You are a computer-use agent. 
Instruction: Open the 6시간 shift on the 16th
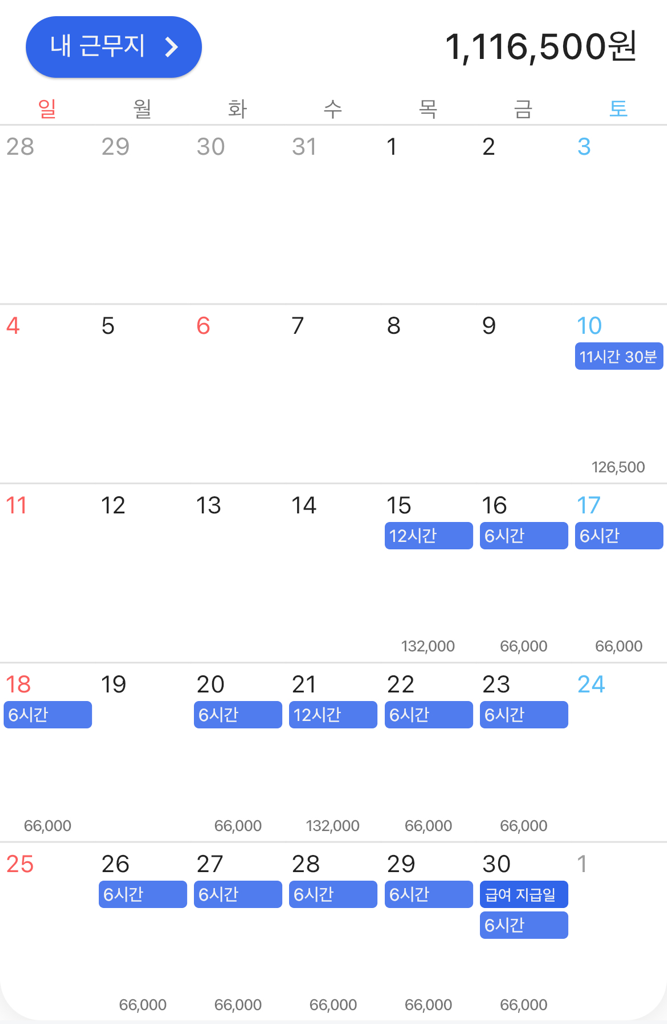523,536
